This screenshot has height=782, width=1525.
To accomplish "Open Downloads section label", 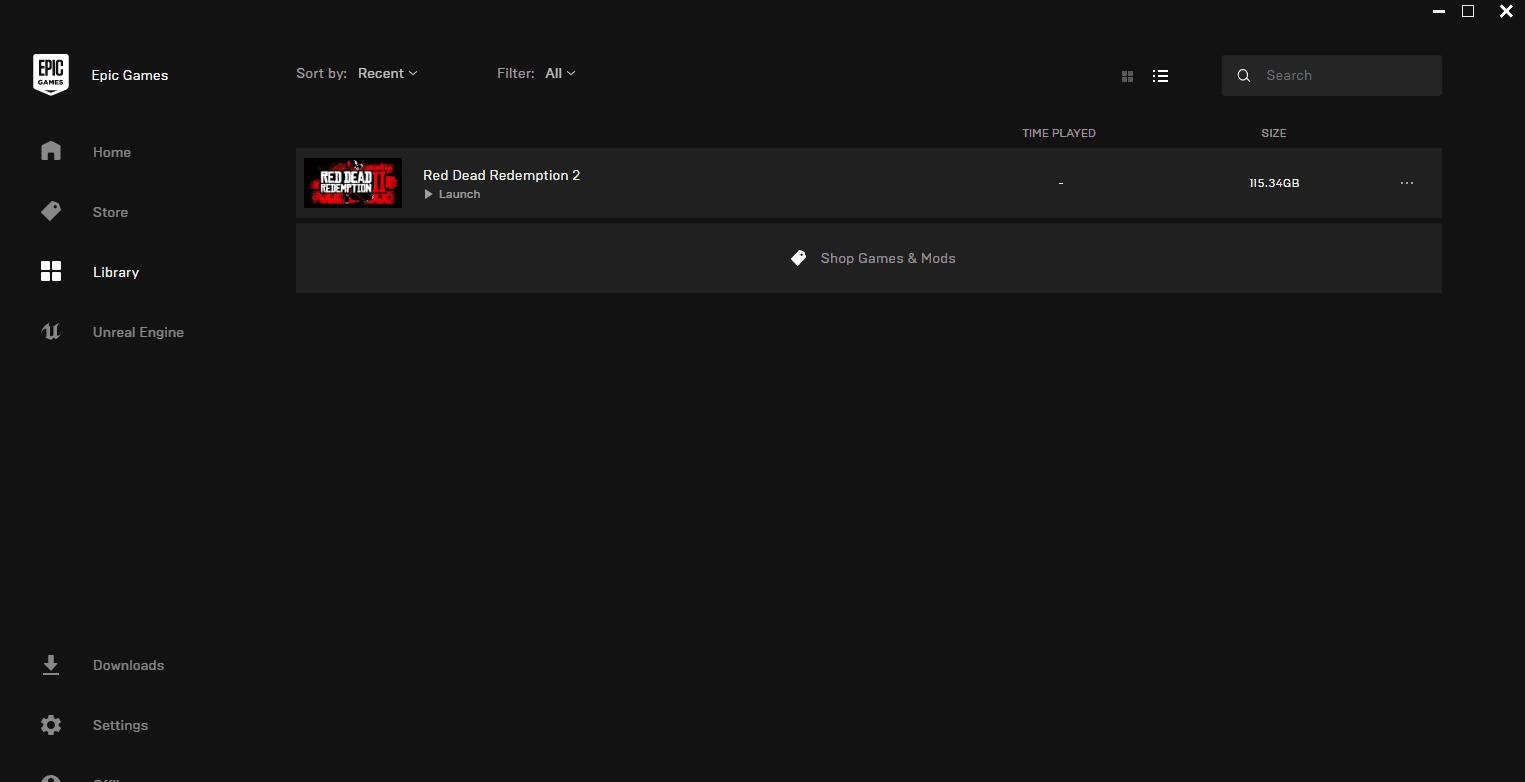I will [128, 665].
